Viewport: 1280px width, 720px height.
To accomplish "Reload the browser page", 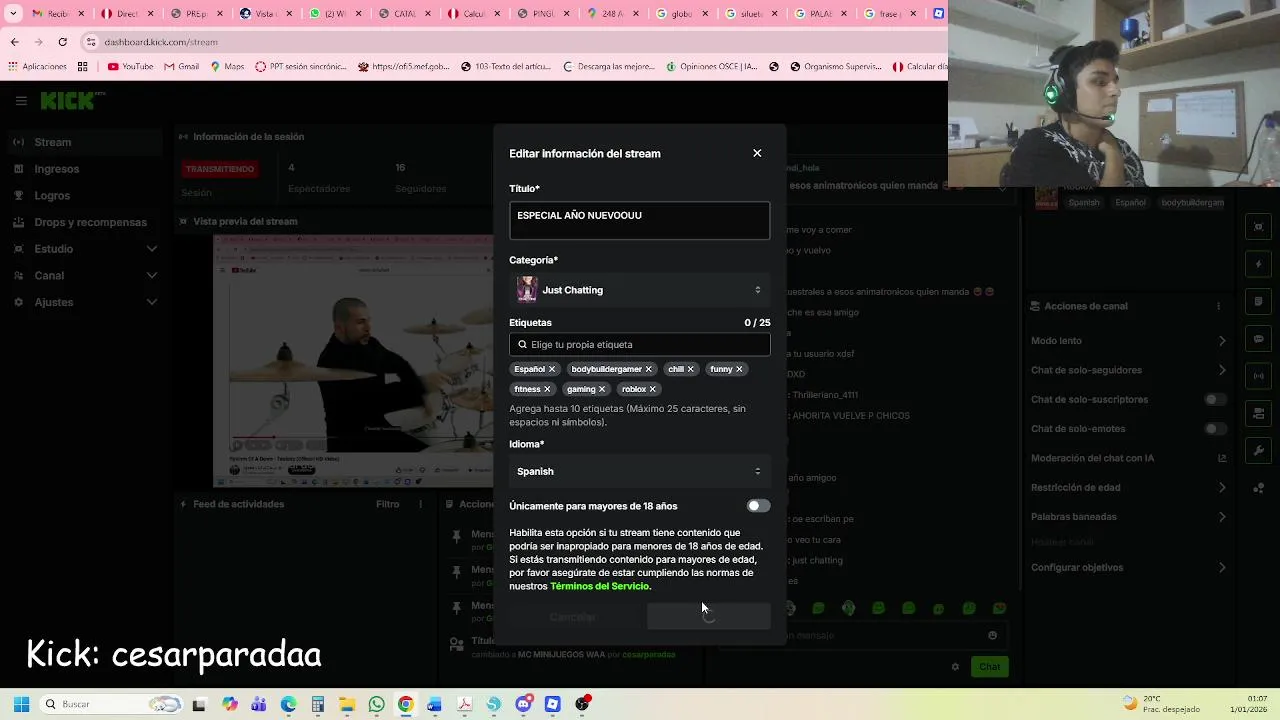I will pyautogui.click(x=62, y=42).
